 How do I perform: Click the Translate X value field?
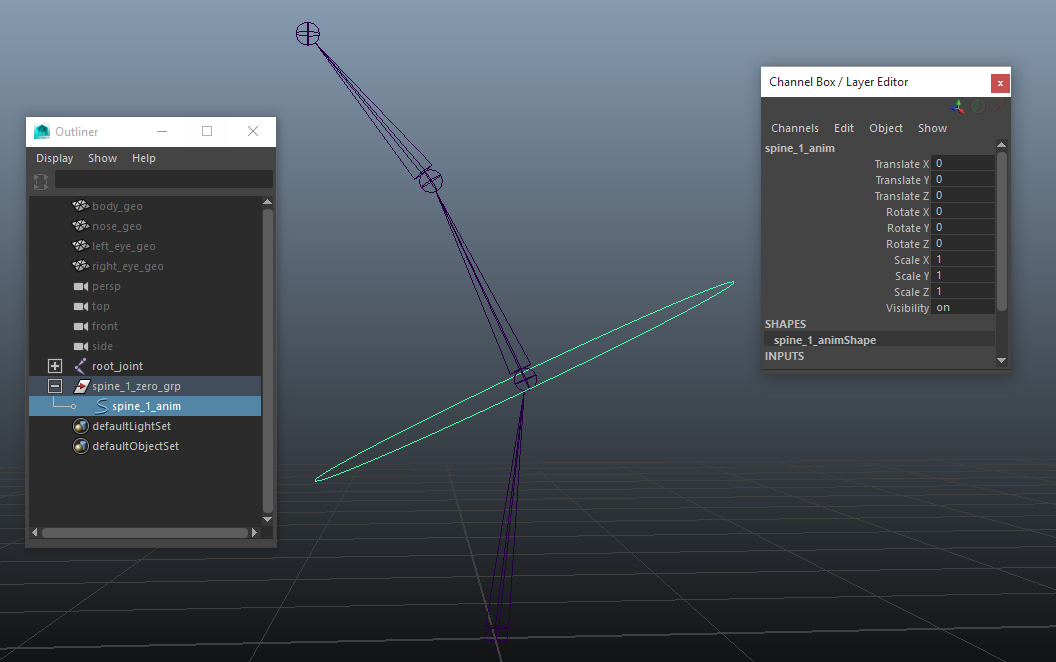pyautogui.click(x=963, y=164)
